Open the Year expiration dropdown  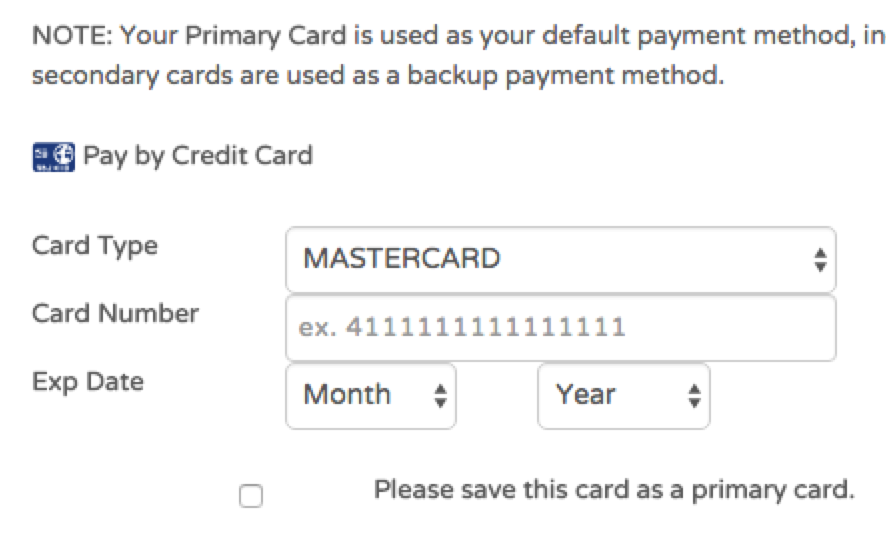[x=624, y=396]
